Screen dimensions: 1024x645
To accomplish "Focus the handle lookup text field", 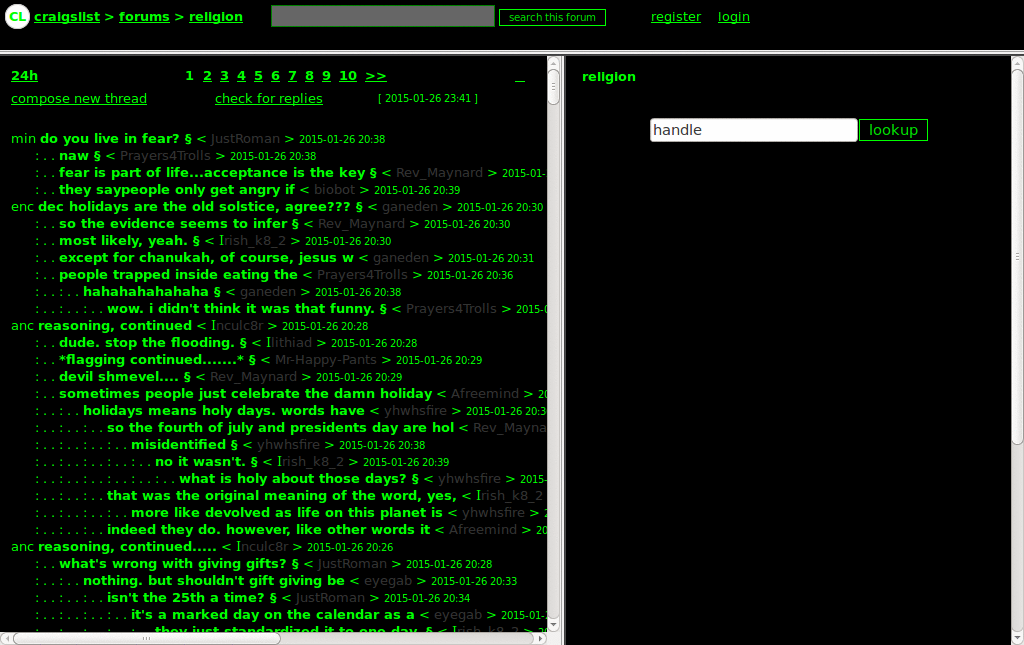I will tap(753, 130).
